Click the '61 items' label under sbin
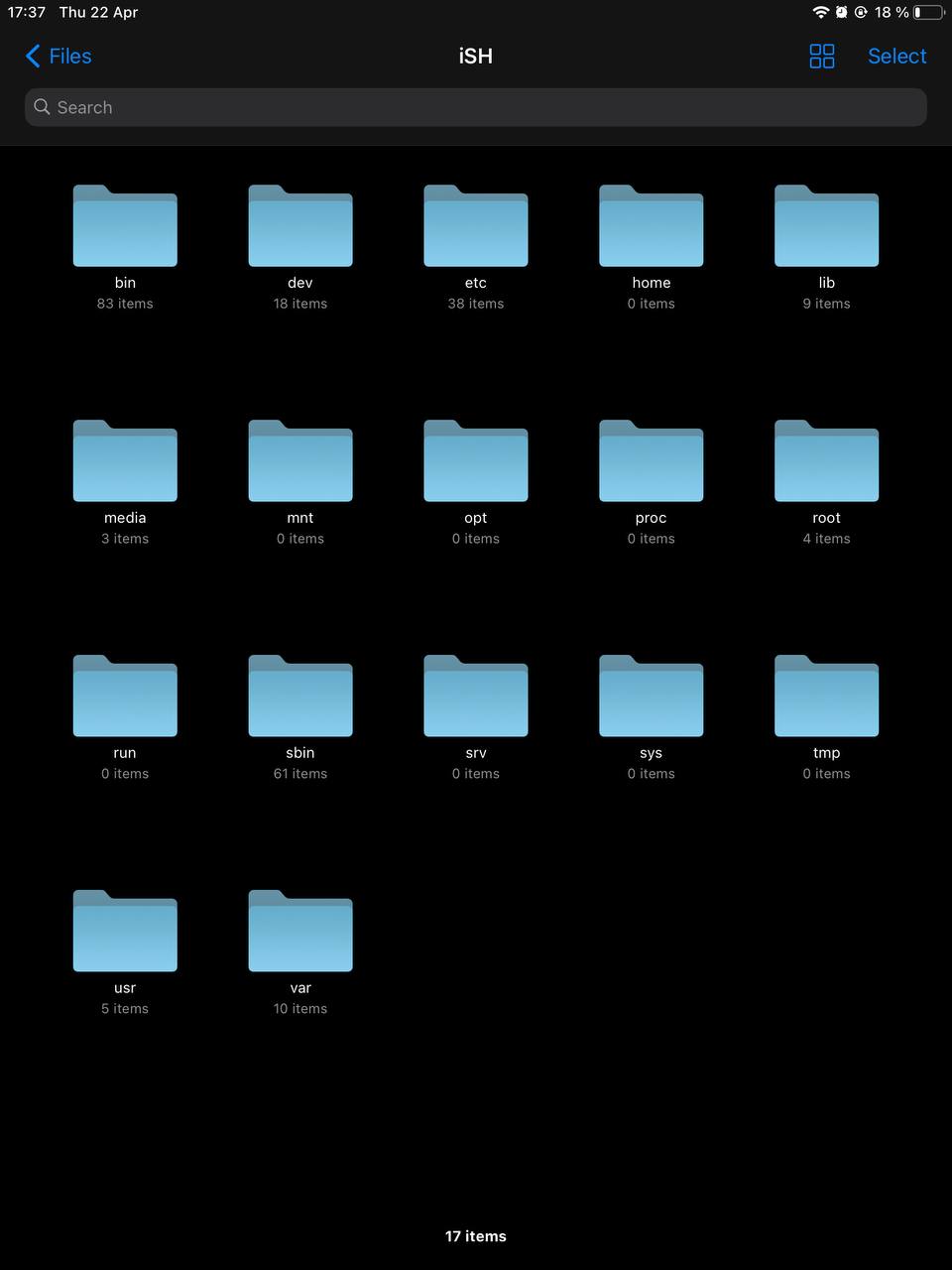The width and height of the screenshot is (952, 1270). pos(300,774)
